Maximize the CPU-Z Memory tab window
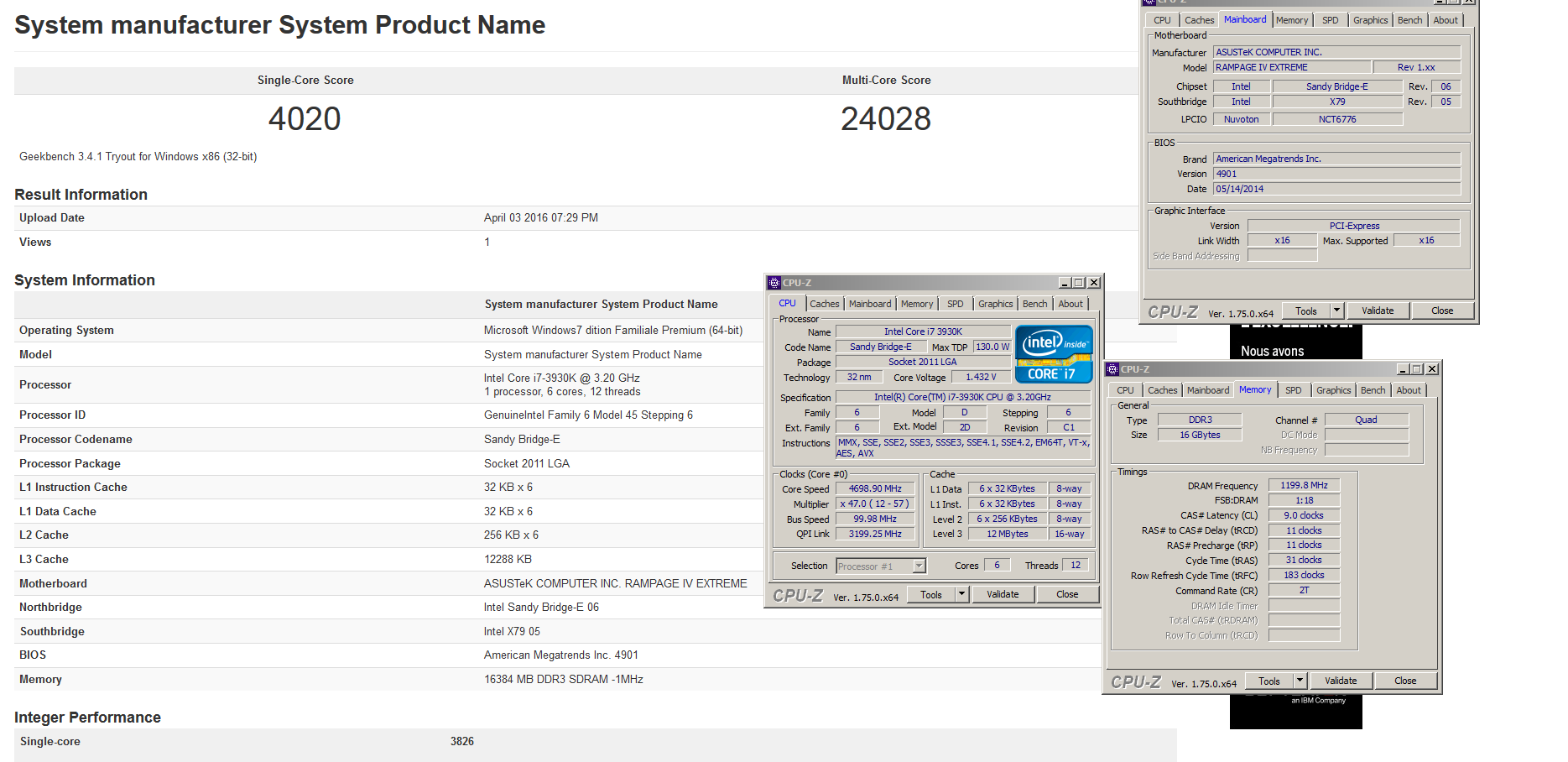The image size is (1568, 762). pyautogui.click(x=1417, y=369)
